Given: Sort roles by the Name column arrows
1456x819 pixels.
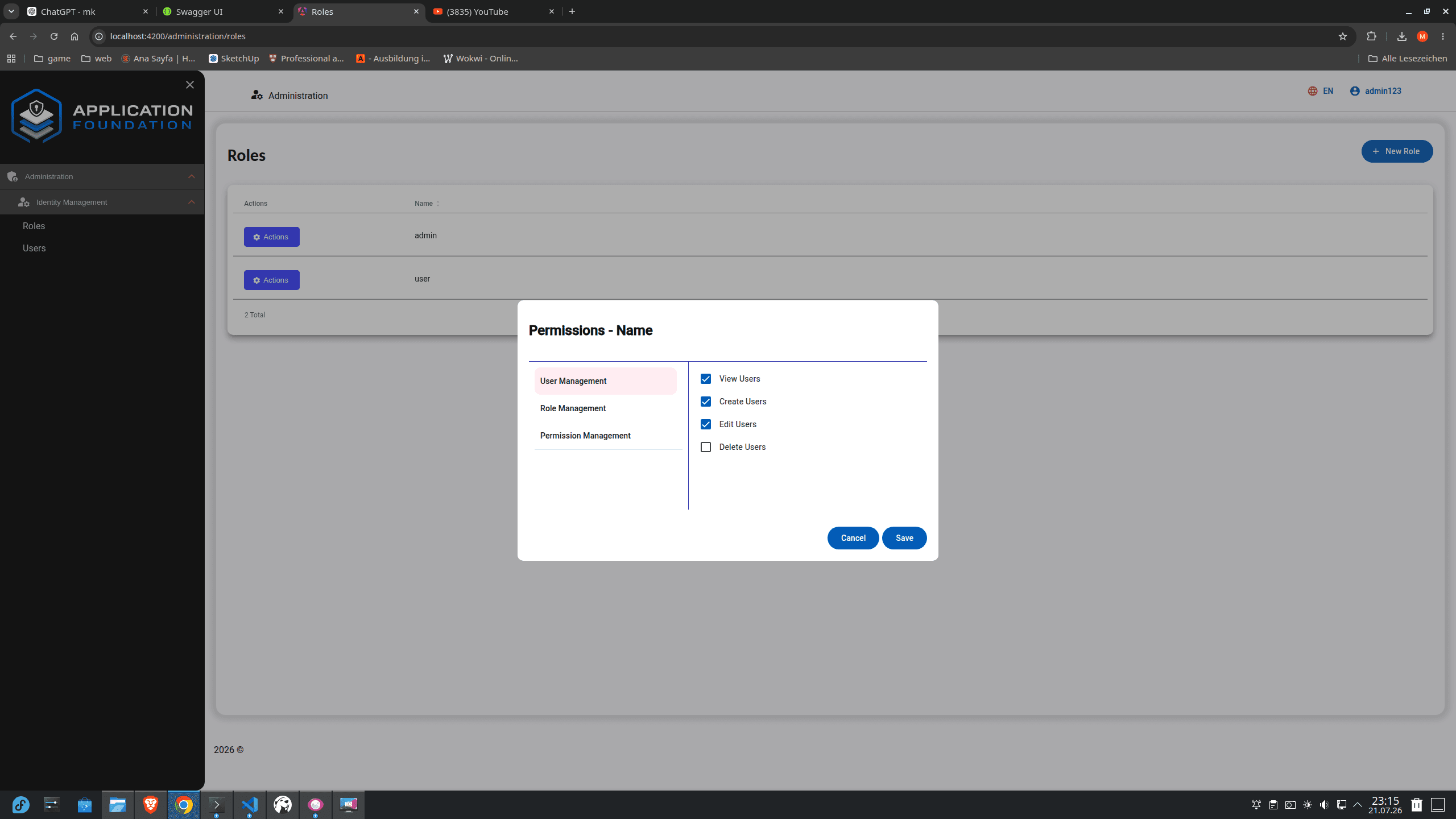Looking at the screenshot, I should [x=438, y=204].
